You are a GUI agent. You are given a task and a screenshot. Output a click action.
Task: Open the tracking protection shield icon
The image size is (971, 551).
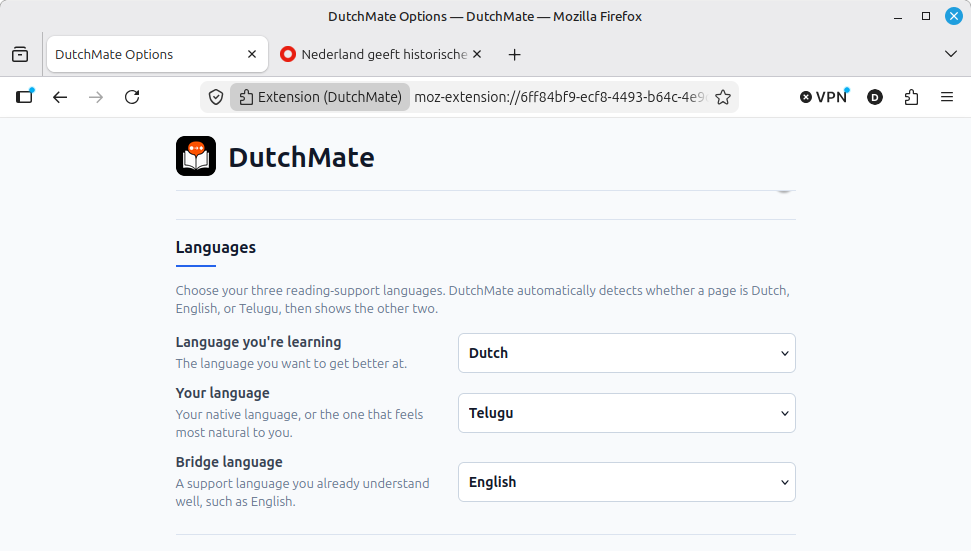216,97
